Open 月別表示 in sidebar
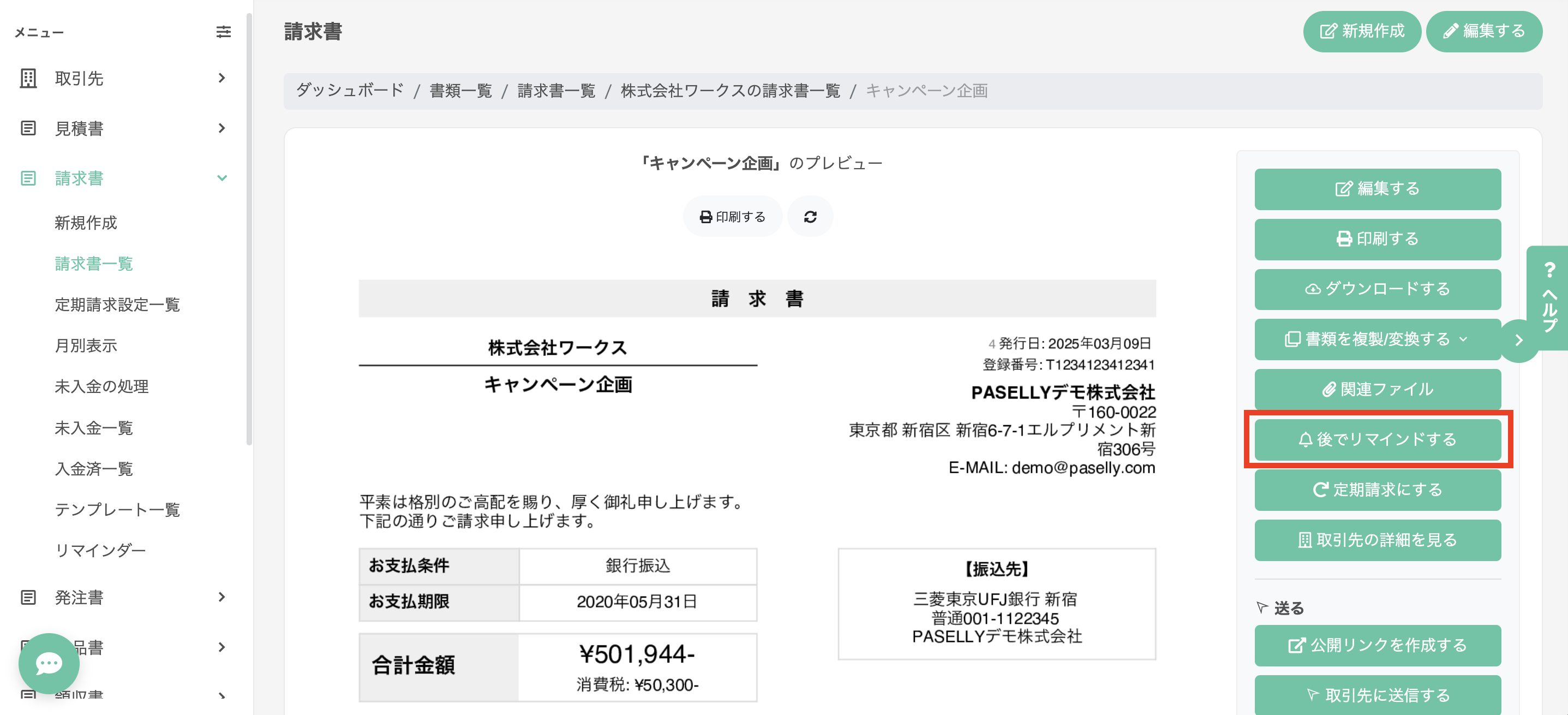 coord(86,345)
